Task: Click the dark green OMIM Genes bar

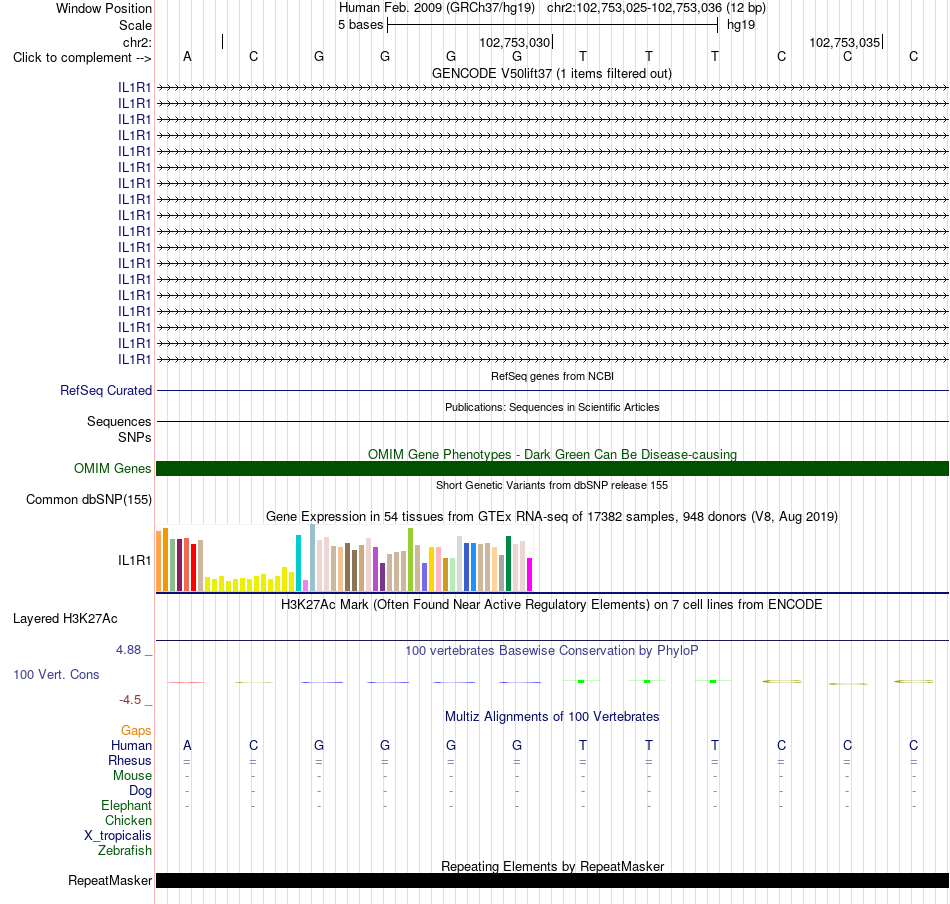Action: 552,468
